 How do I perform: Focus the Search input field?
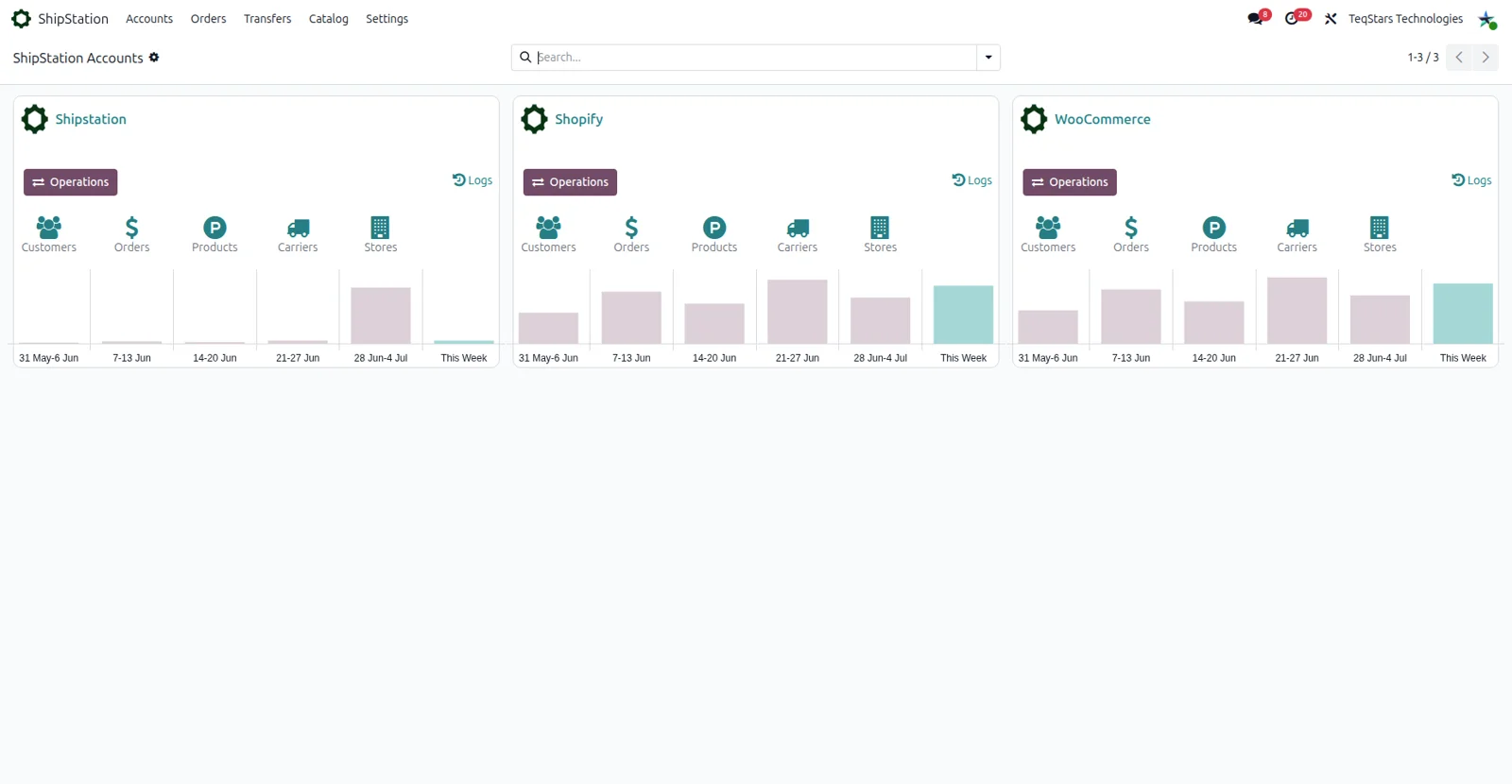pyautogui.click(x=755, y=58)
